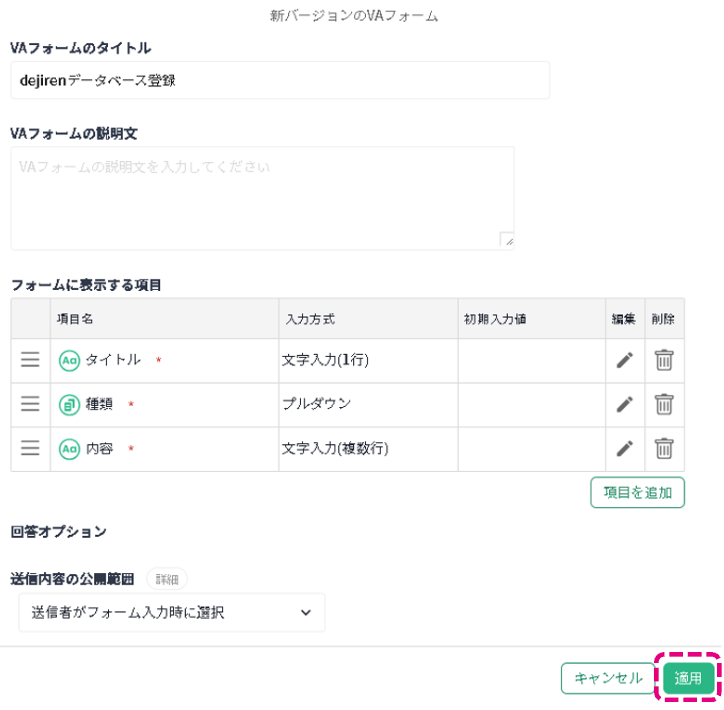
Task: Focus the VAフォームの説明文 text area
Action: coord(262,199)
